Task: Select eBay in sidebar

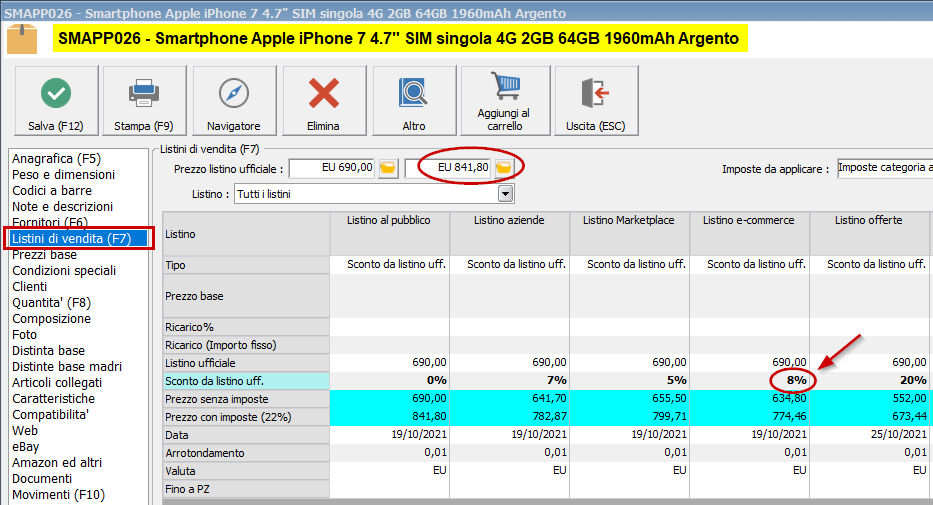Action: click(26, 447)
